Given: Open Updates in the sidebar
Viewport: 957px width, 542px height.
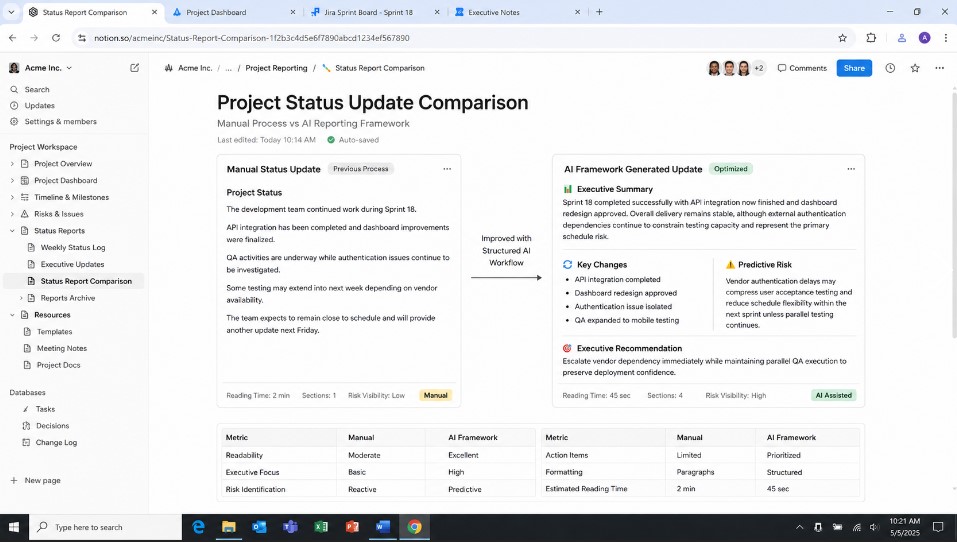Looking at the screenshot, I should 39,106.
